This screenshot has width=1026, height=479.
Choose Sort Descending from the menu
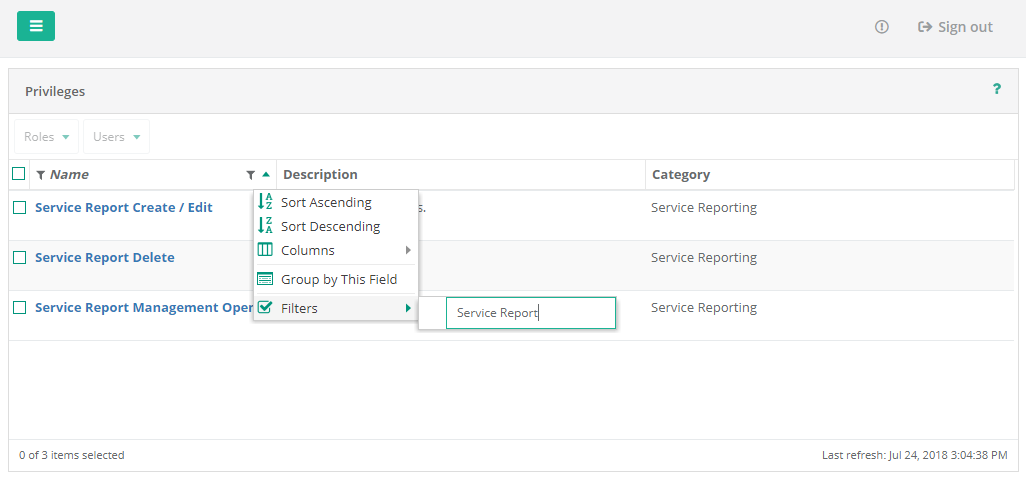336,226
